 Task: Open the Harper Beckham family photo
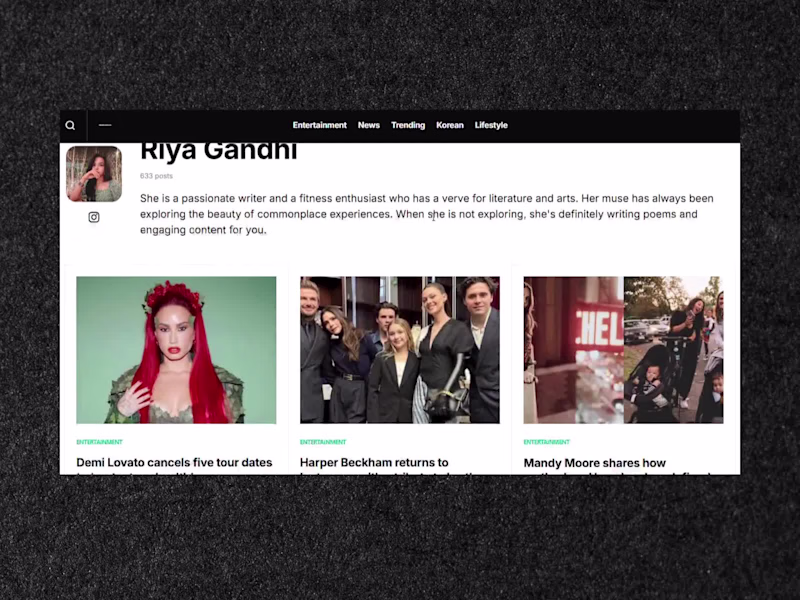(399, 350)
